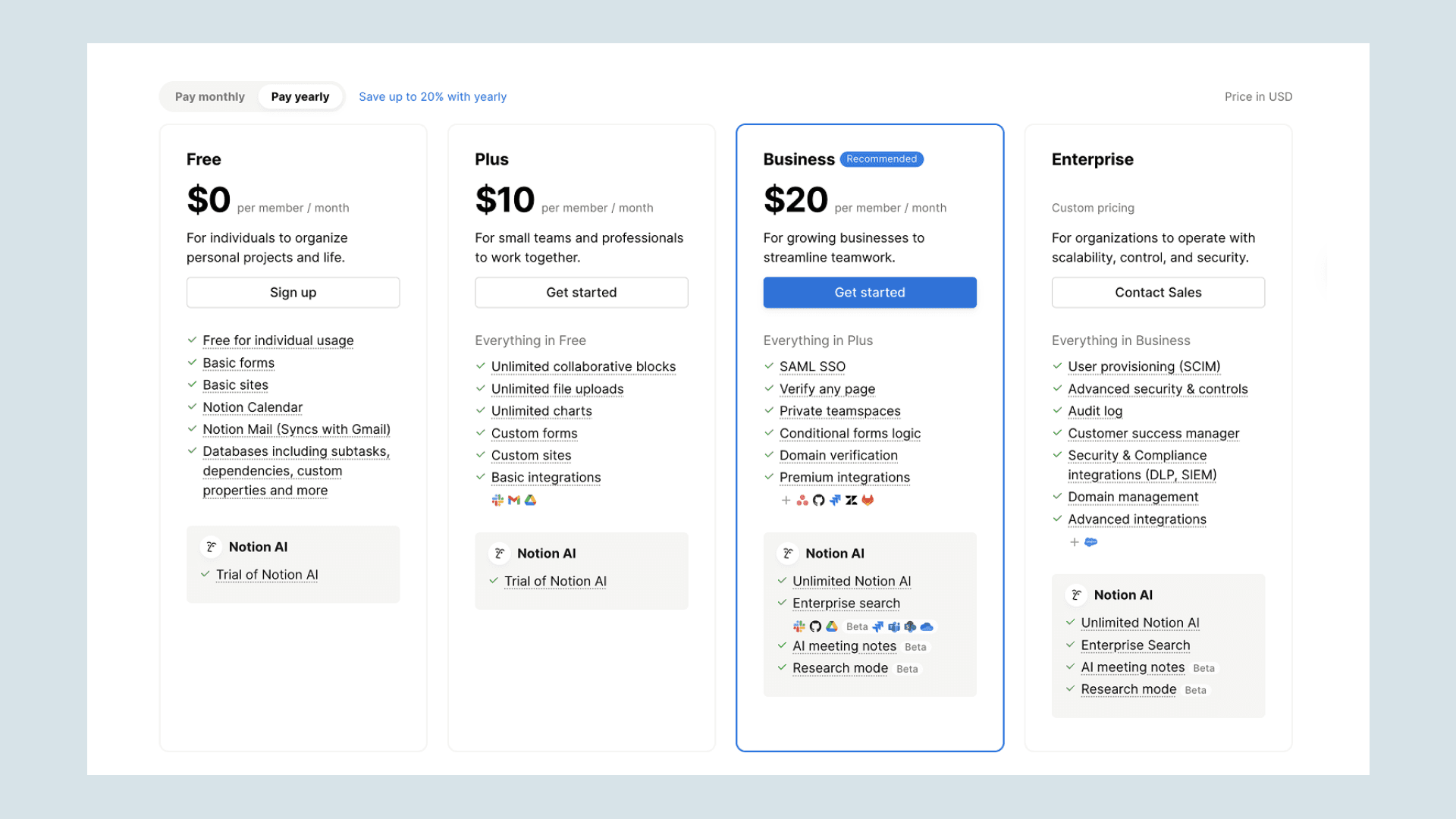Toggle the Free for individual usage checkmark
The image size is (1456, 819).
[192, 340]
